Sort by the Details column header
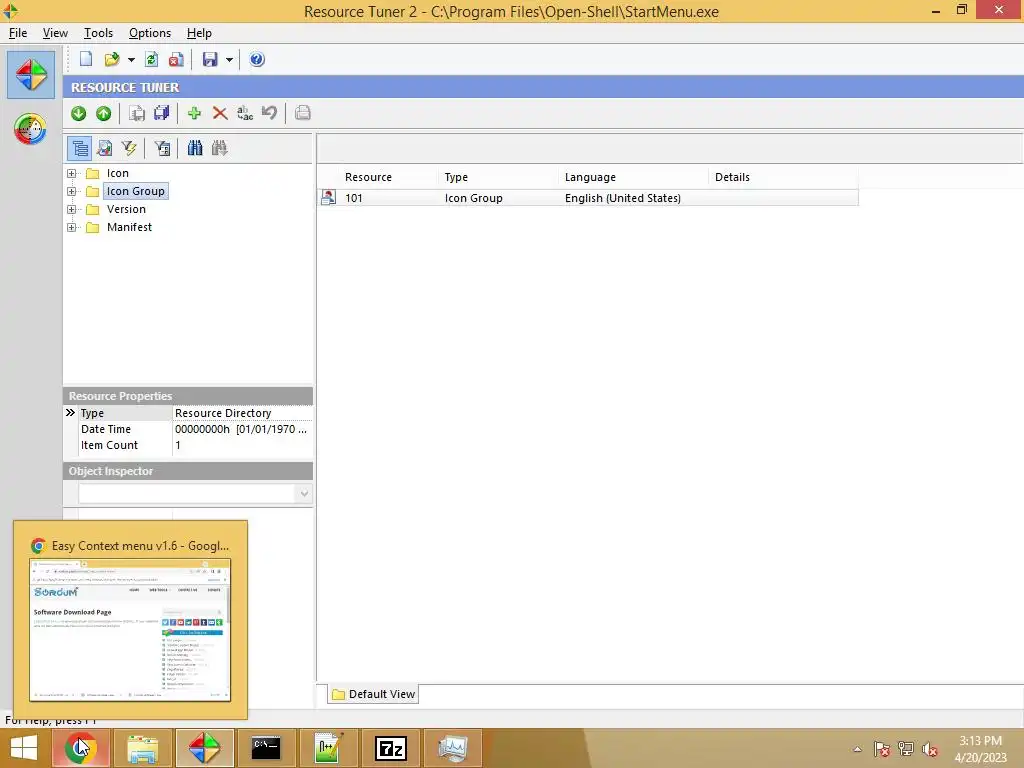The image size is (1024, 768). coord(784,177)
